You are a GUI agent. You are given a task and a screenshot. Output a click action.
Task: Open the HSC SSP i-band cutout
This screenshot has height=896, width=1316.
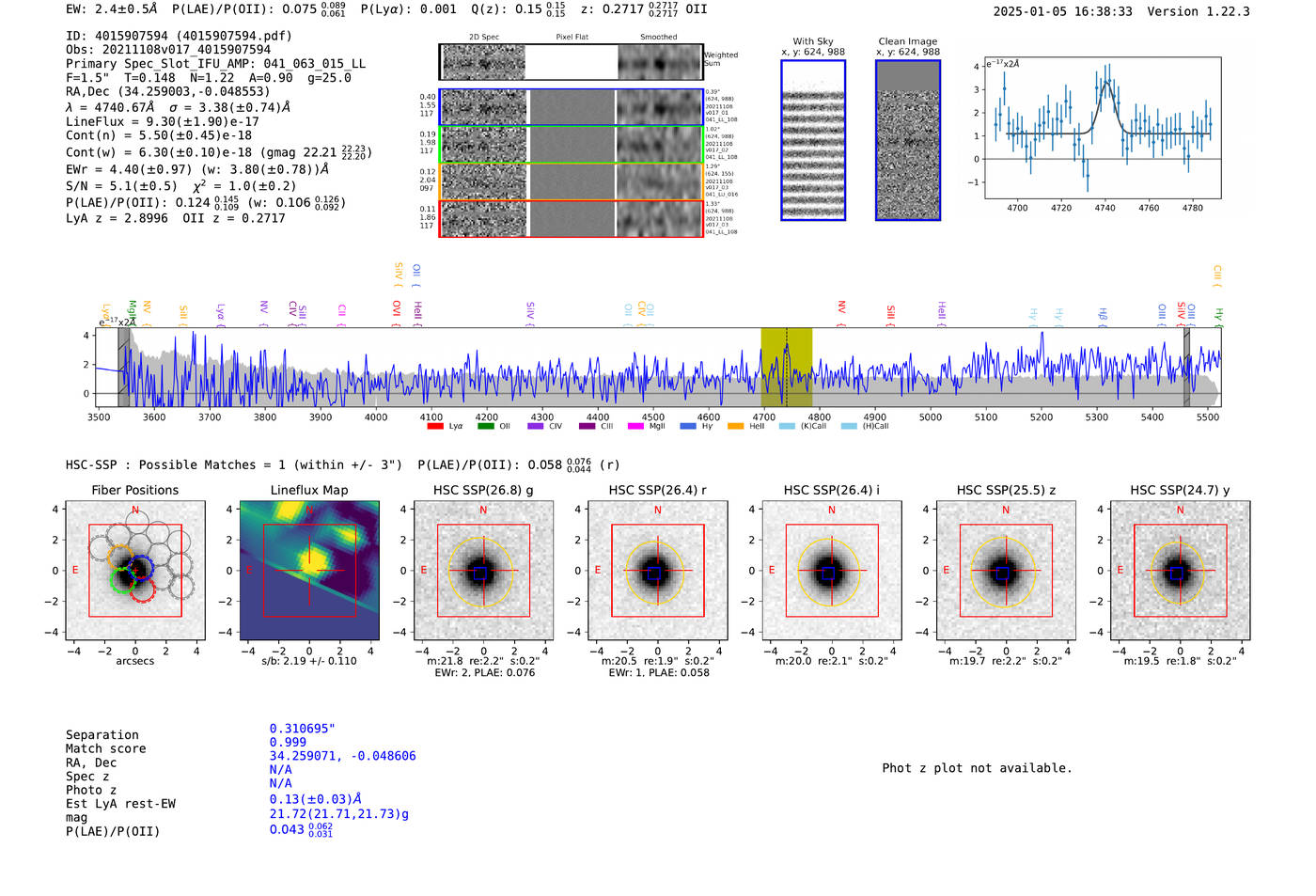(831, 571)
